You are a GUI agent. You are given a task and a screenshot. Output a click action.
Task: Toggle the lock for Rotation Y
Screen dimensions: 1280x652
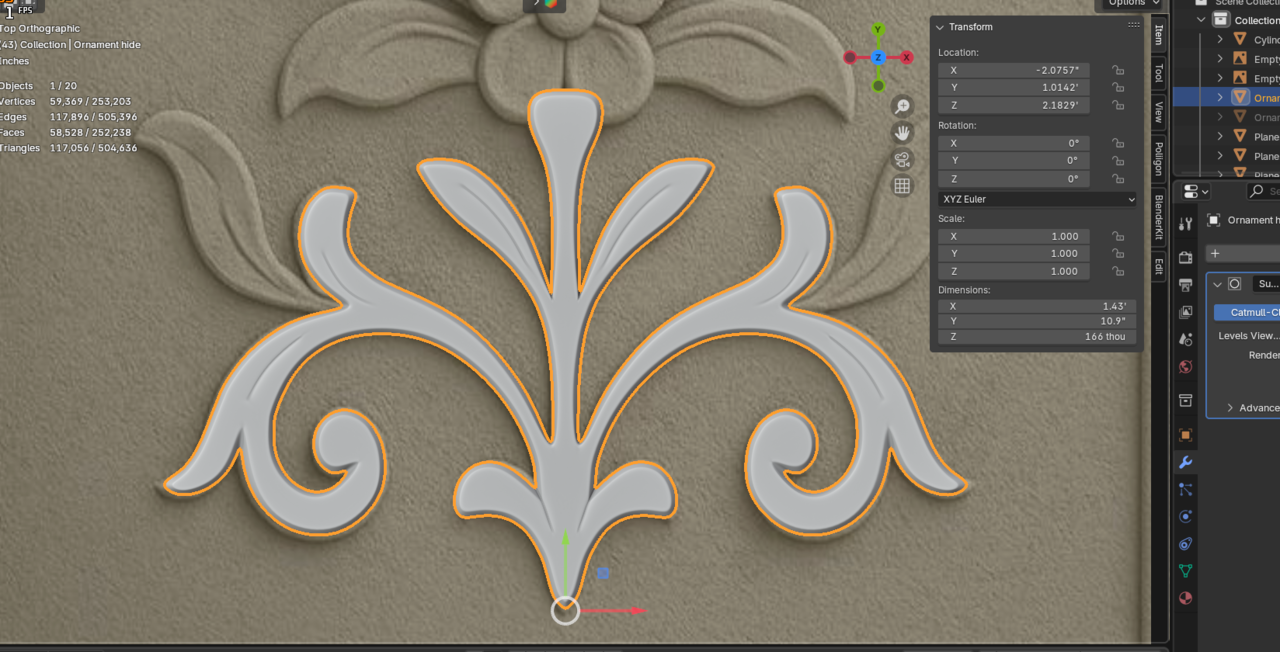point(1118,160)
